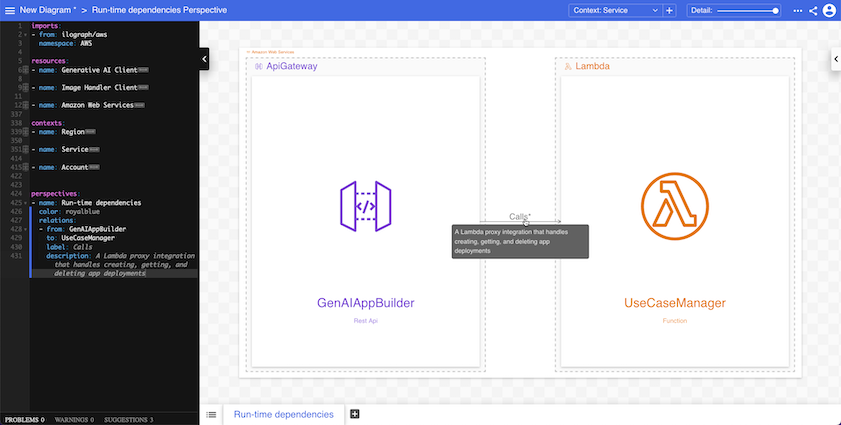Open the Context: Service dropdown
Screen dimensions: 841x425
(615, 10)
